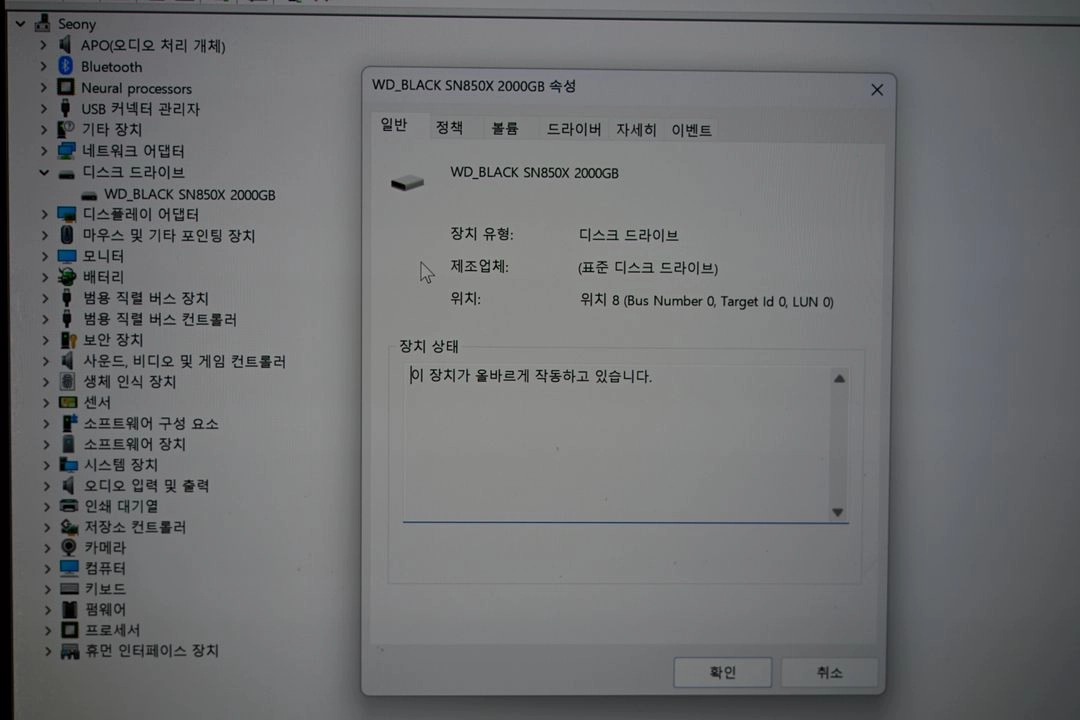Select the 소프트웨어 구성 요소 tree row
The height and width of the screenshot is (720, 1080).
tap(151, 423)
